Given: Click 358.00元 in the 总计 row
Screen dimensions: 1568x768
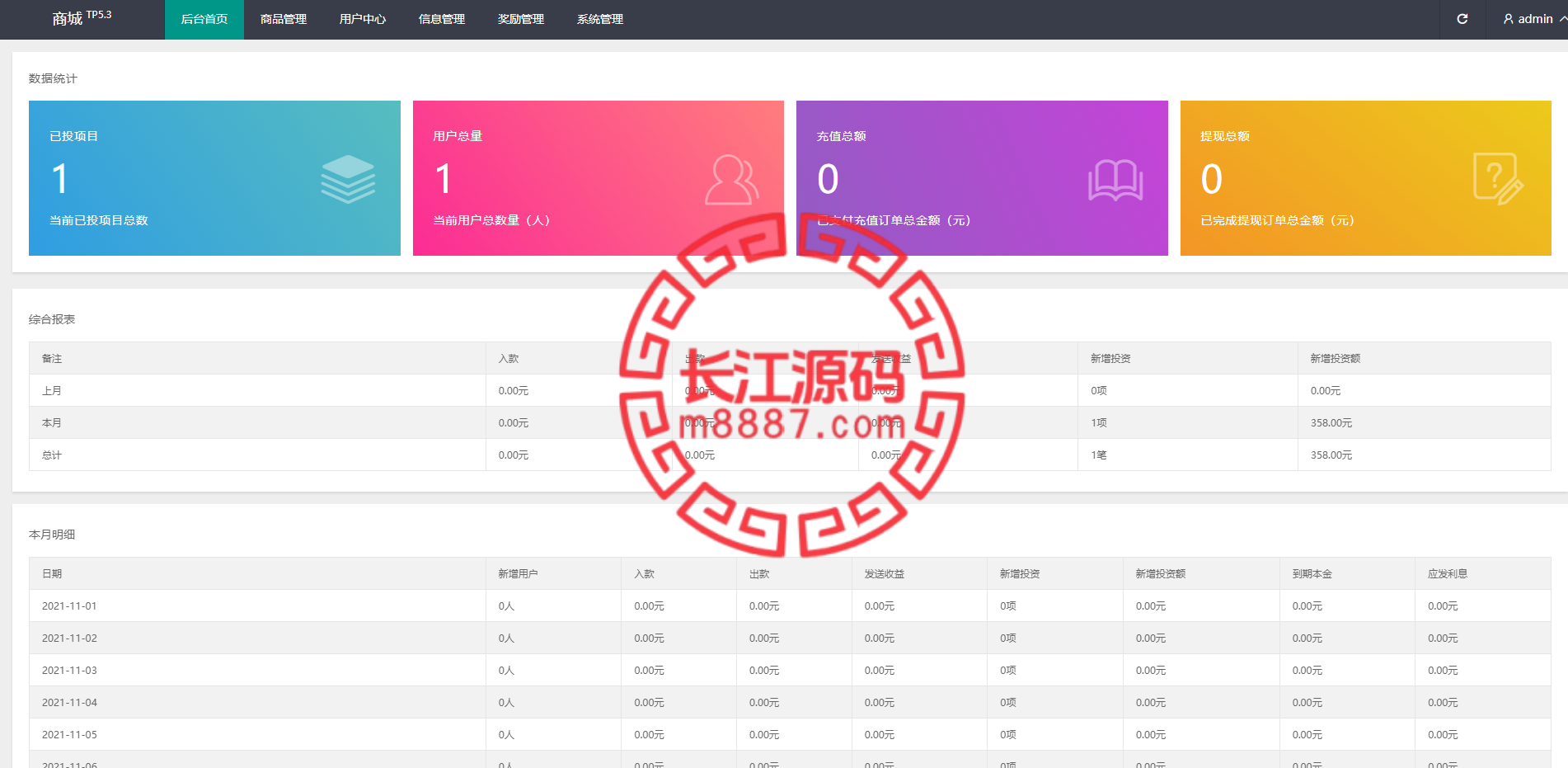Looking at the screenshot, I should pyautogui.click(x=1331, y=455).
